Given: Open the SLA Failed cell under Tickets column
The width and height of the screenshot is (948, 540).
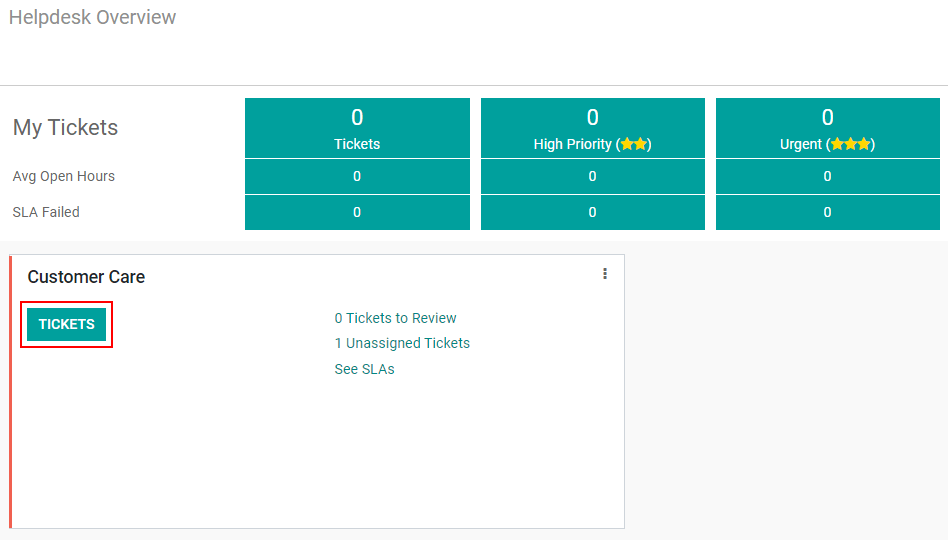Looking at the screenshot, I should pyautogui.click(x=357, y=212).
